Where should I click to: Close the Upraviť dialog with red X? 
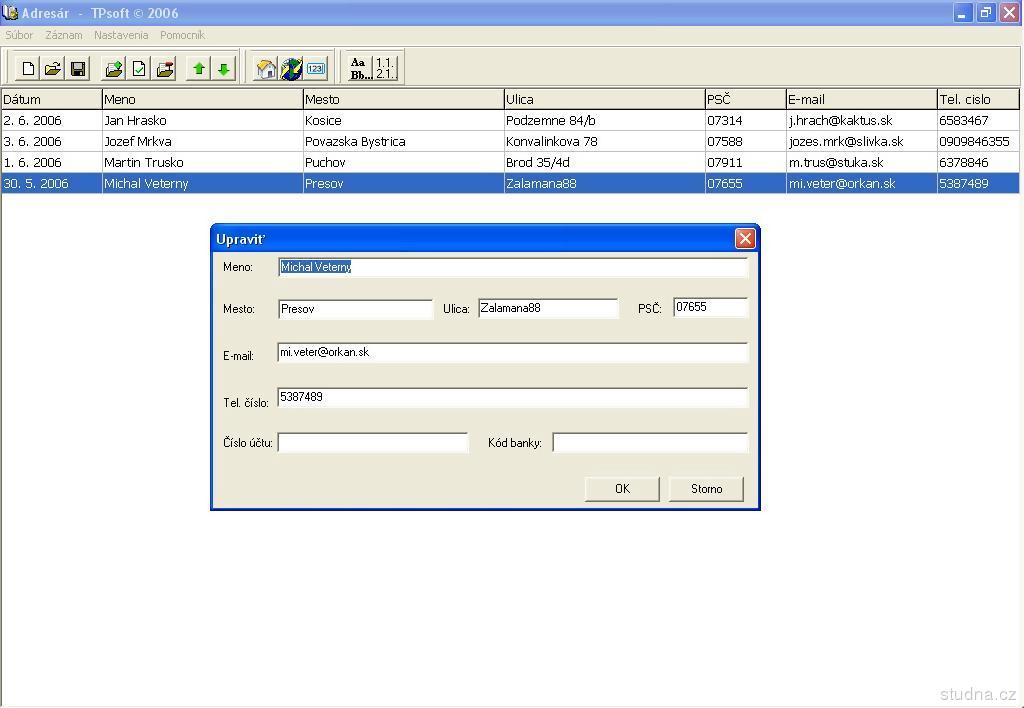[x=745, y=238]
